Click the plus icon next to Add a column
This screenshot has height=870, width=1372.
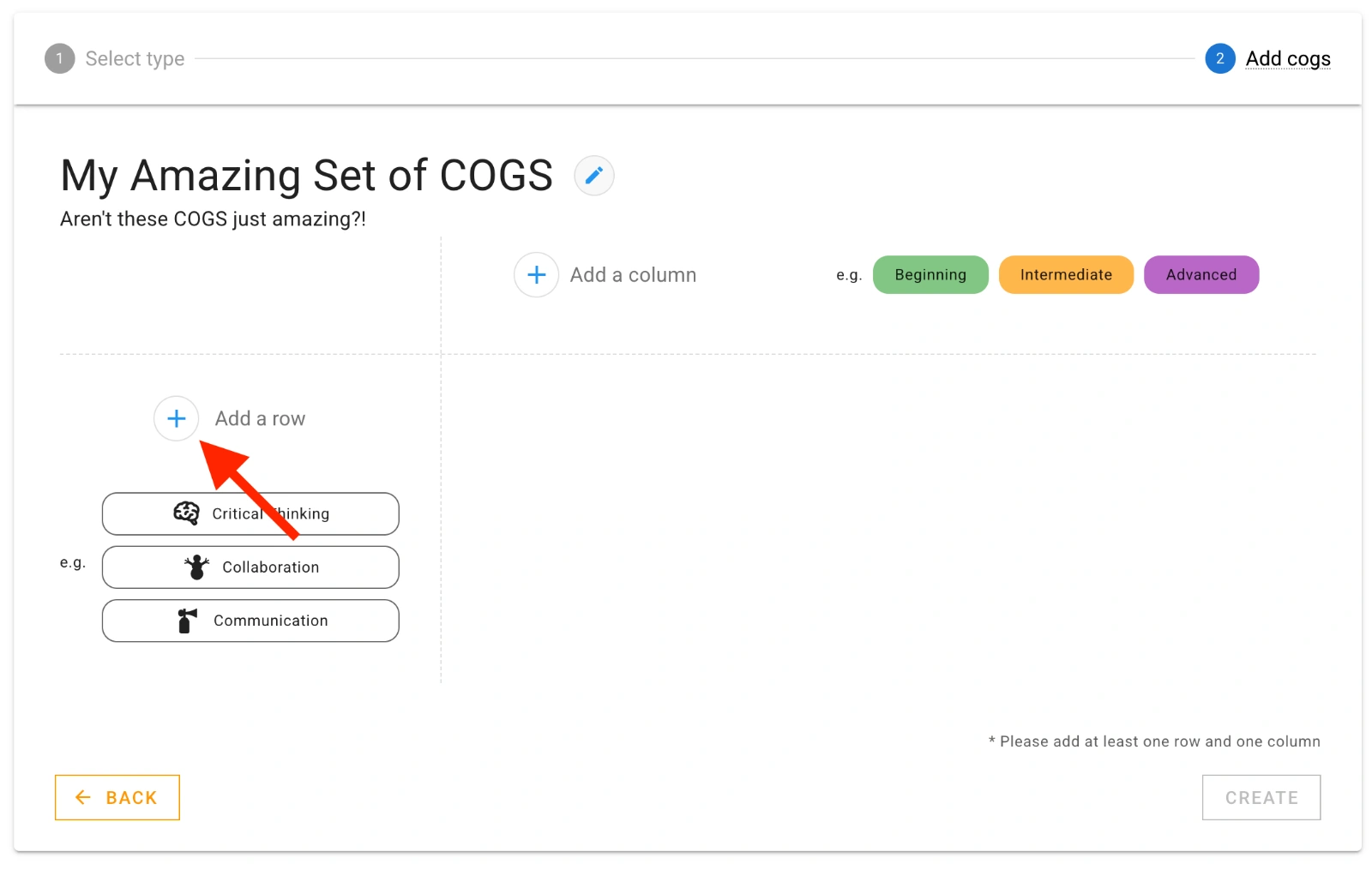click(x=535, y=274)
